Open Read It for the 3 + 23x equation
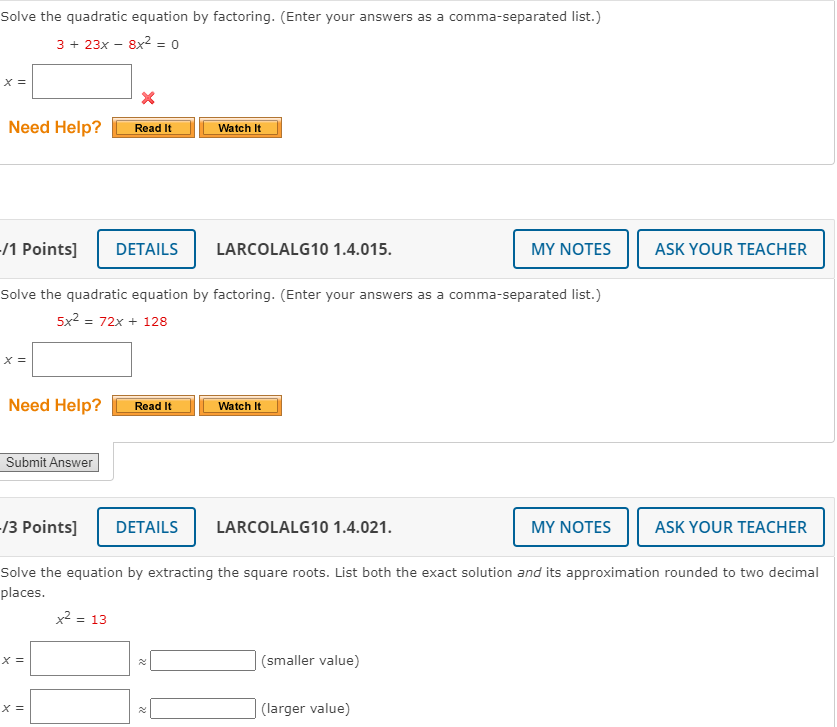This screenshot has height=727, width=837. point(153,128)
